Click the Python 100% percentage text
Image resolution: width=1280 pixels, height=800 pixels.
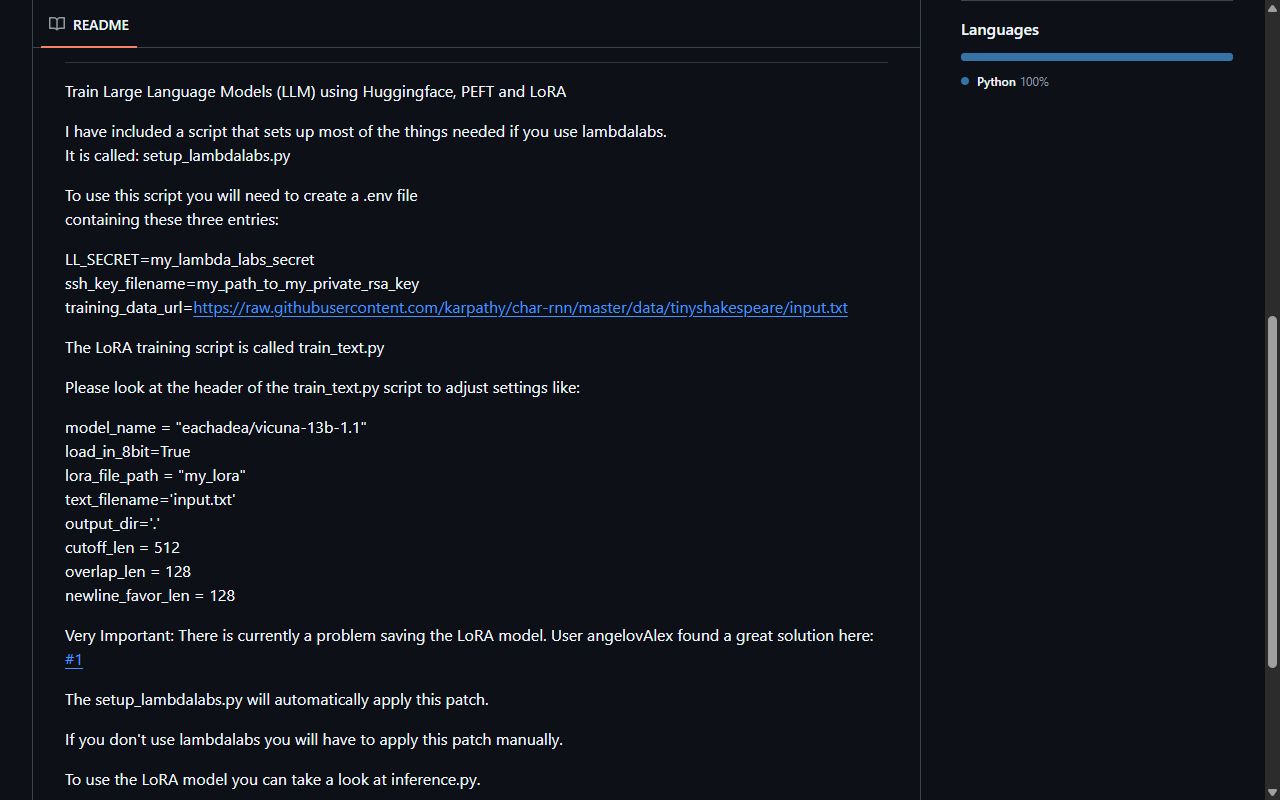tap(1034, 82)
